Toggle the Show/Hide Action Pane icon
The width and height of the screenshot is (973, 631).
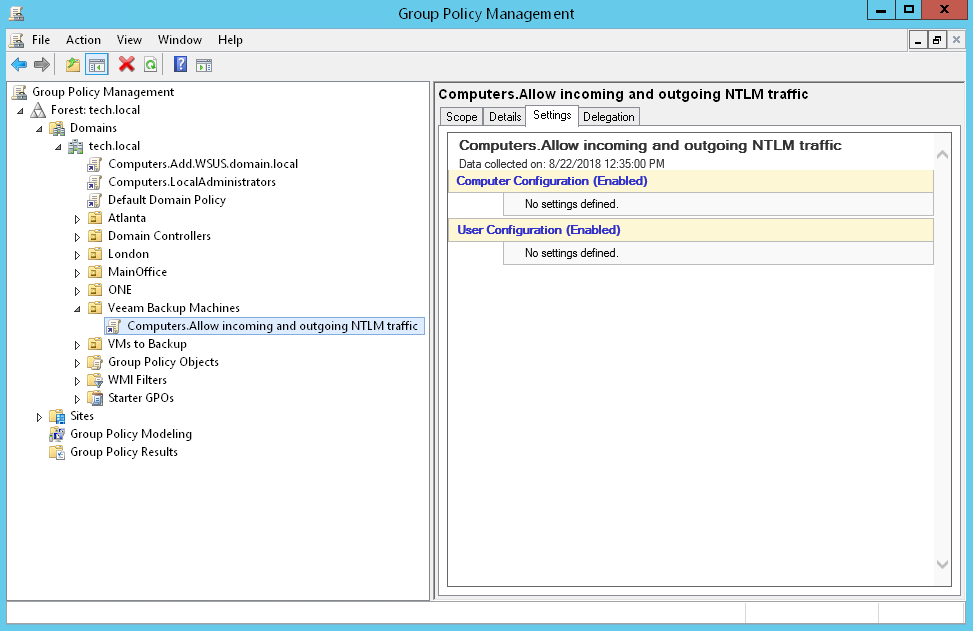[x=204, y=65]
